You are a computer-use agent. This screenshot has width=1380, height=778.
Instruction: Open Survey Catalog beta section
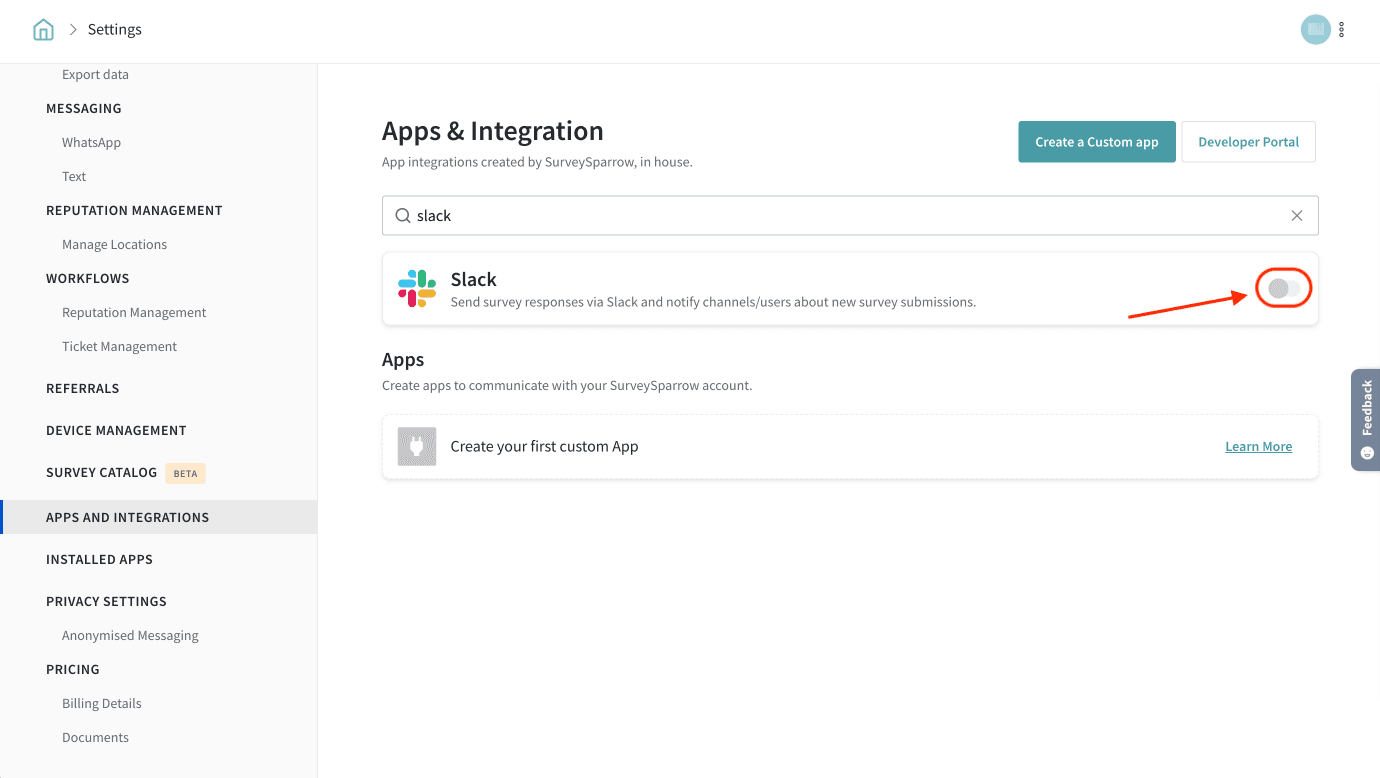click(101, 473)
